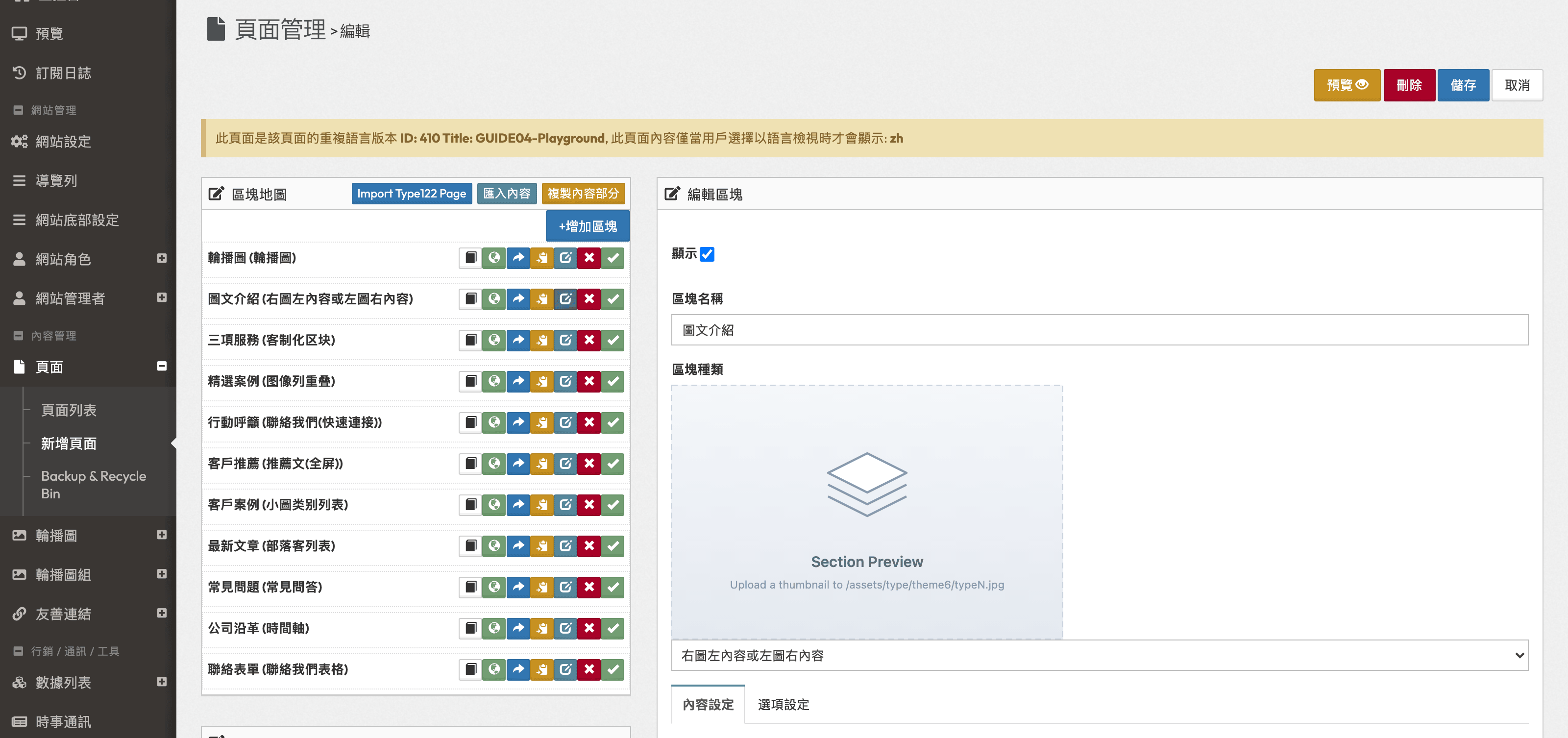Click the +增加區塊 button
Image resolution: width=1568 pixels, height=738 pixels.
588,226
